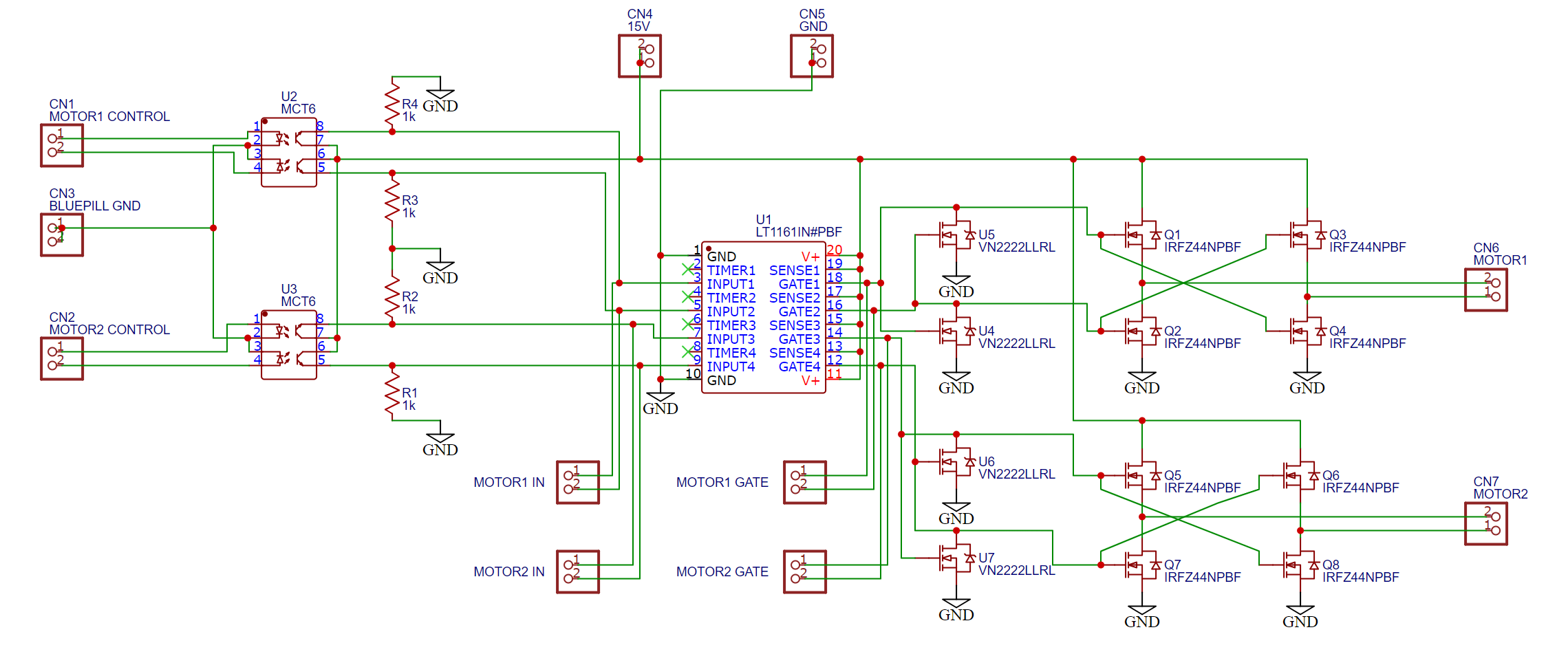Click the CN3 BLUEPILL GND connector
The width and height of the screenshot is (1568, 654).
[62, 235]
